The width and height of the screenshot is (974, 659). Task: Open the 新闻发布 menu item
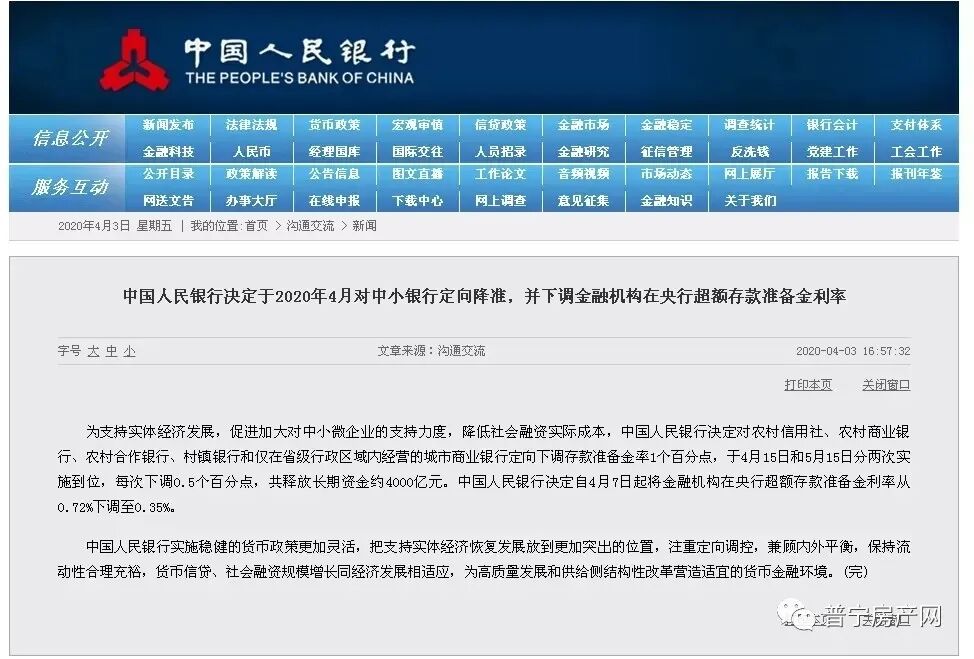pos(168,125)
